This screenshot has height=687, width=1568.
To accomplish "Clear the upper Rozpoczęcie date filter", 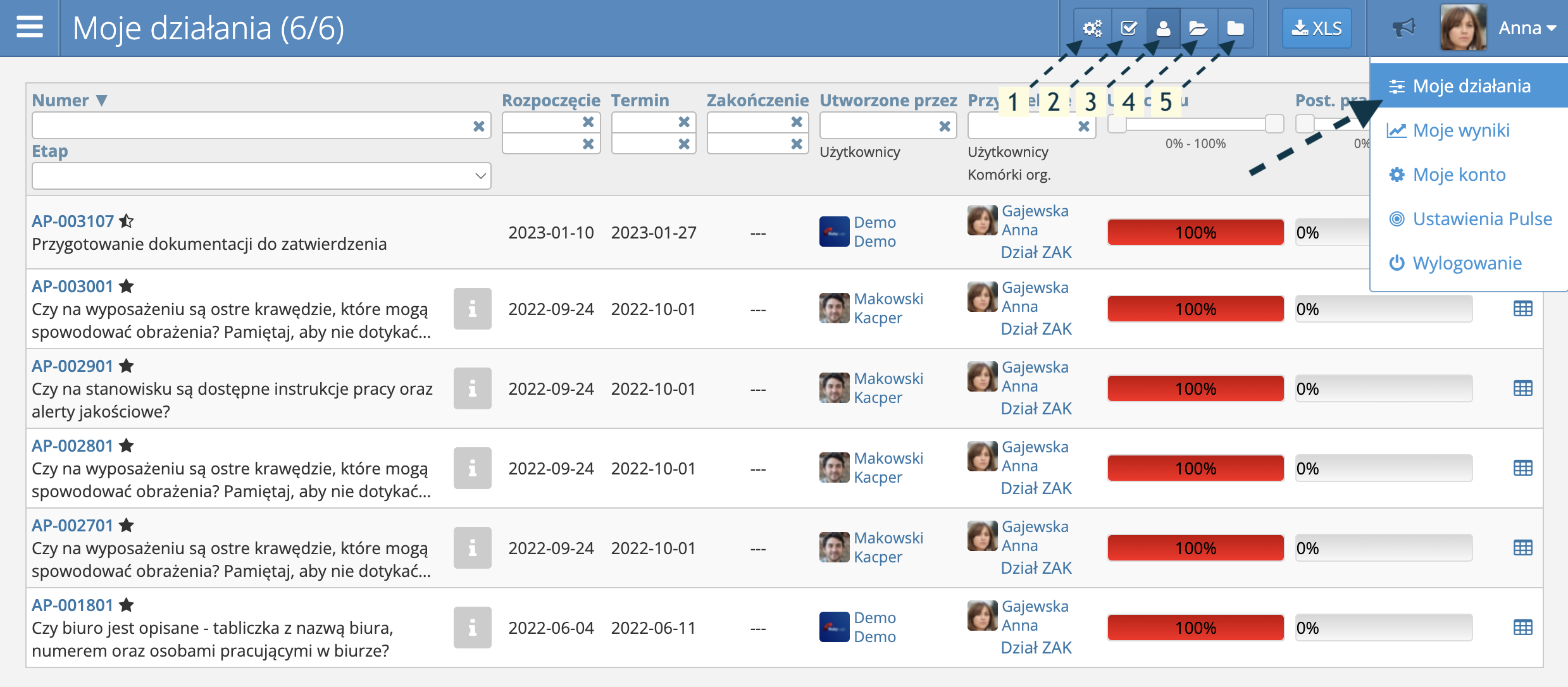I will click(x=588, y=121).
